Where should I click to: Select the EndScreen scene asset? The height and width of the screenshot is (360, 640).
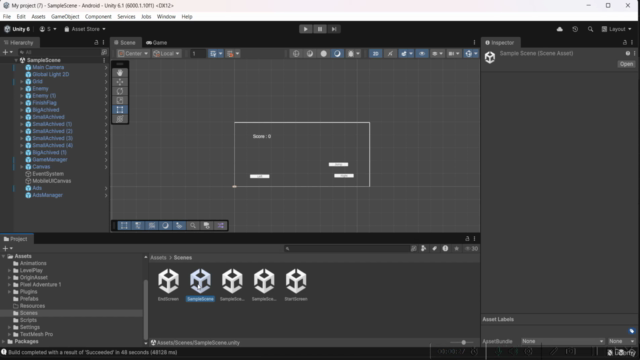click(168, 285)
